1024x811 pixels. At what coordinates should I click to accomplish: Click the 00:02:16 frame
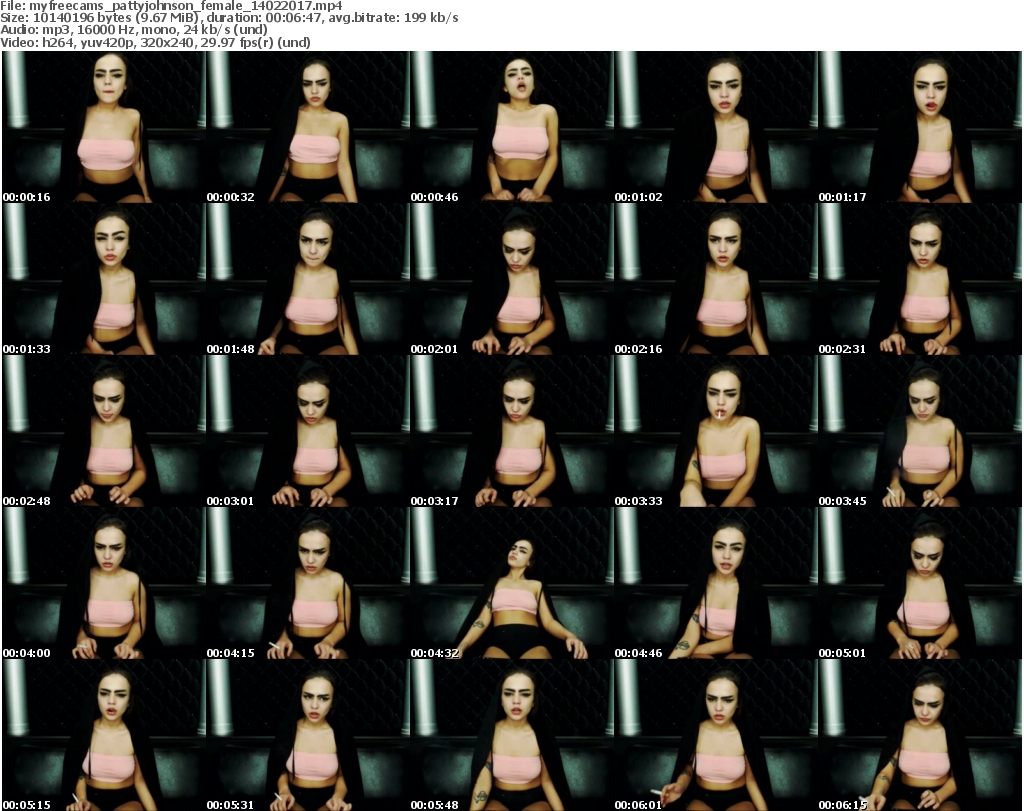pyautogui.click(x=715, y=279)
